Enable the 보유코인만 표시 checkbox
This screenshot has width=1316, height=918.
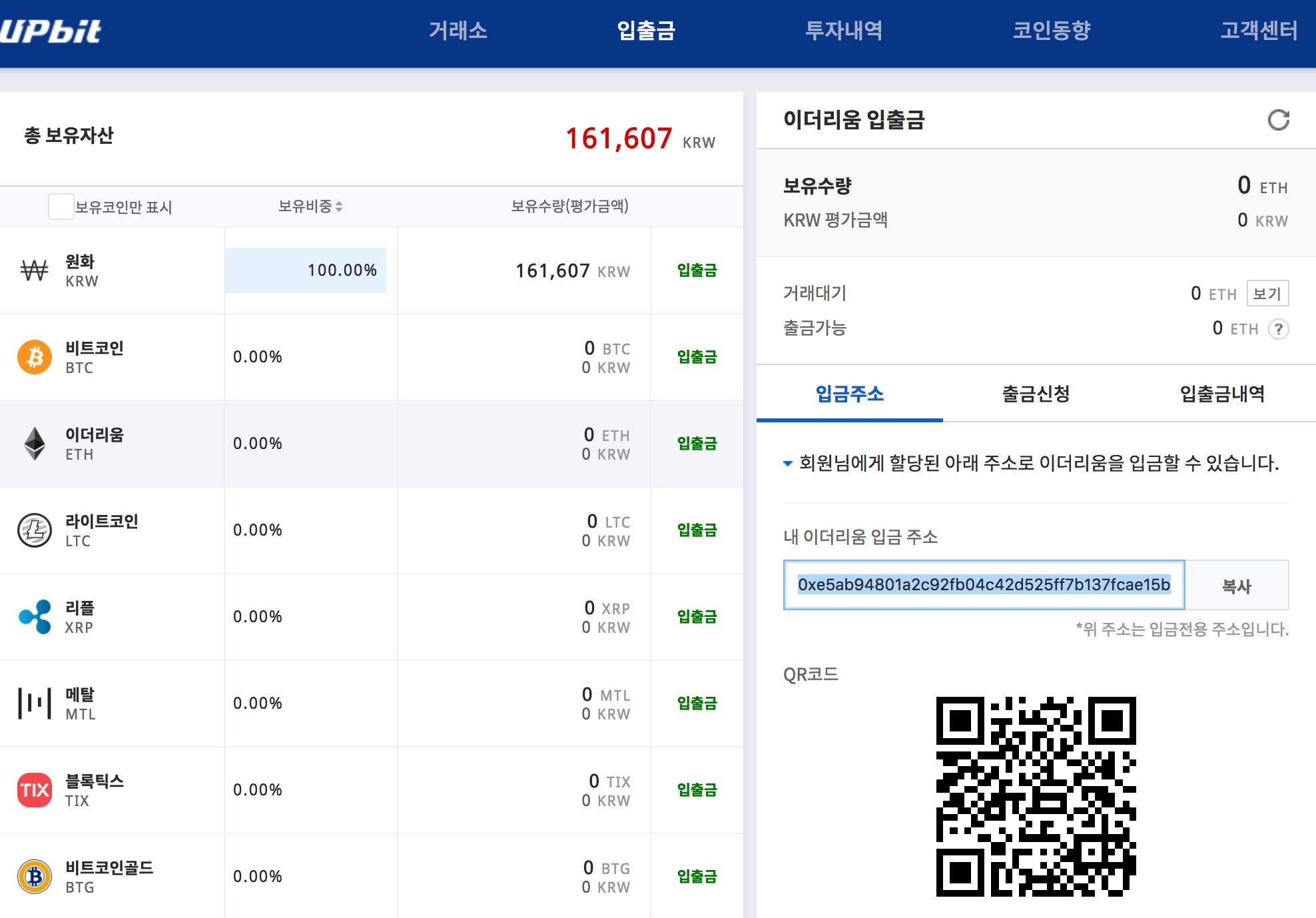pyautogui.click(x=61, y=207)
